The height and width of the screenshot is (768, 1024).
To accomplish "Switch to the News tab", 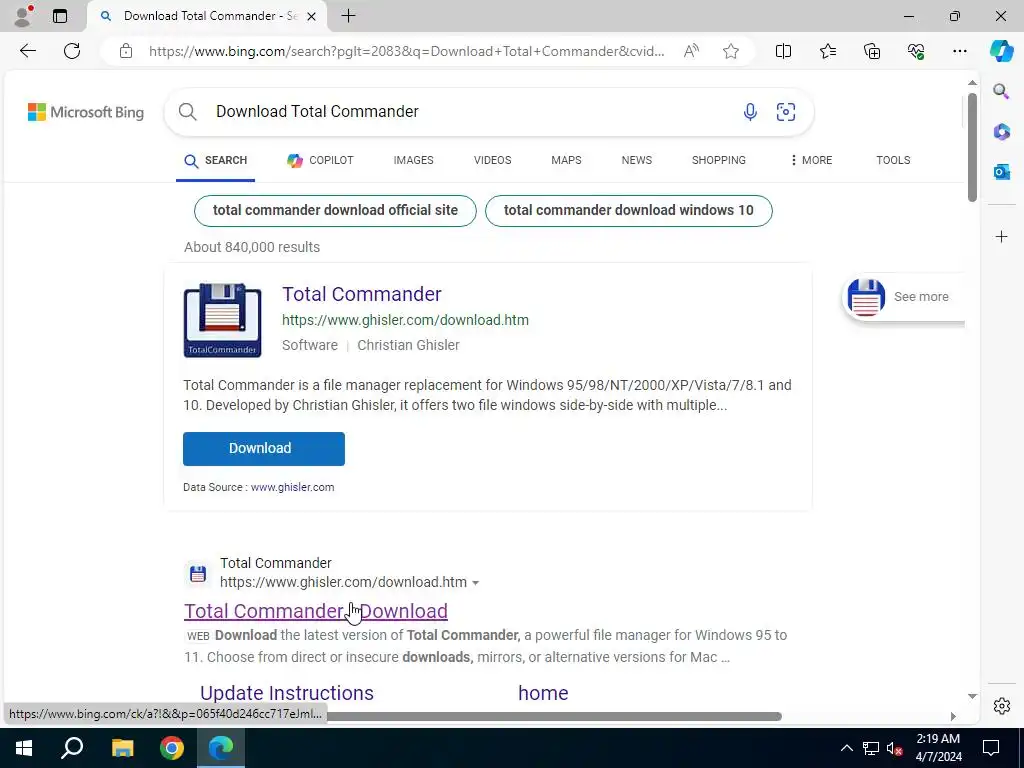I will pyautogui.click(x=637, y=160).
